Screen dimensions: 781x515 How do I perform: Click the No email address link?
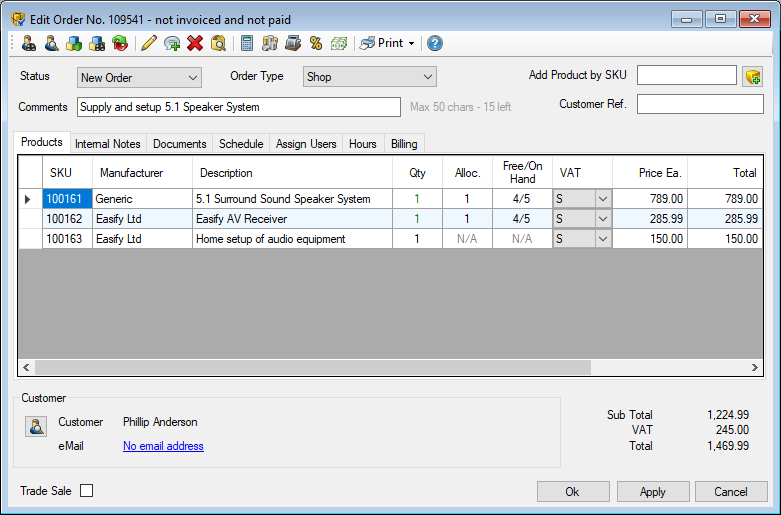[x=163, y=446]
